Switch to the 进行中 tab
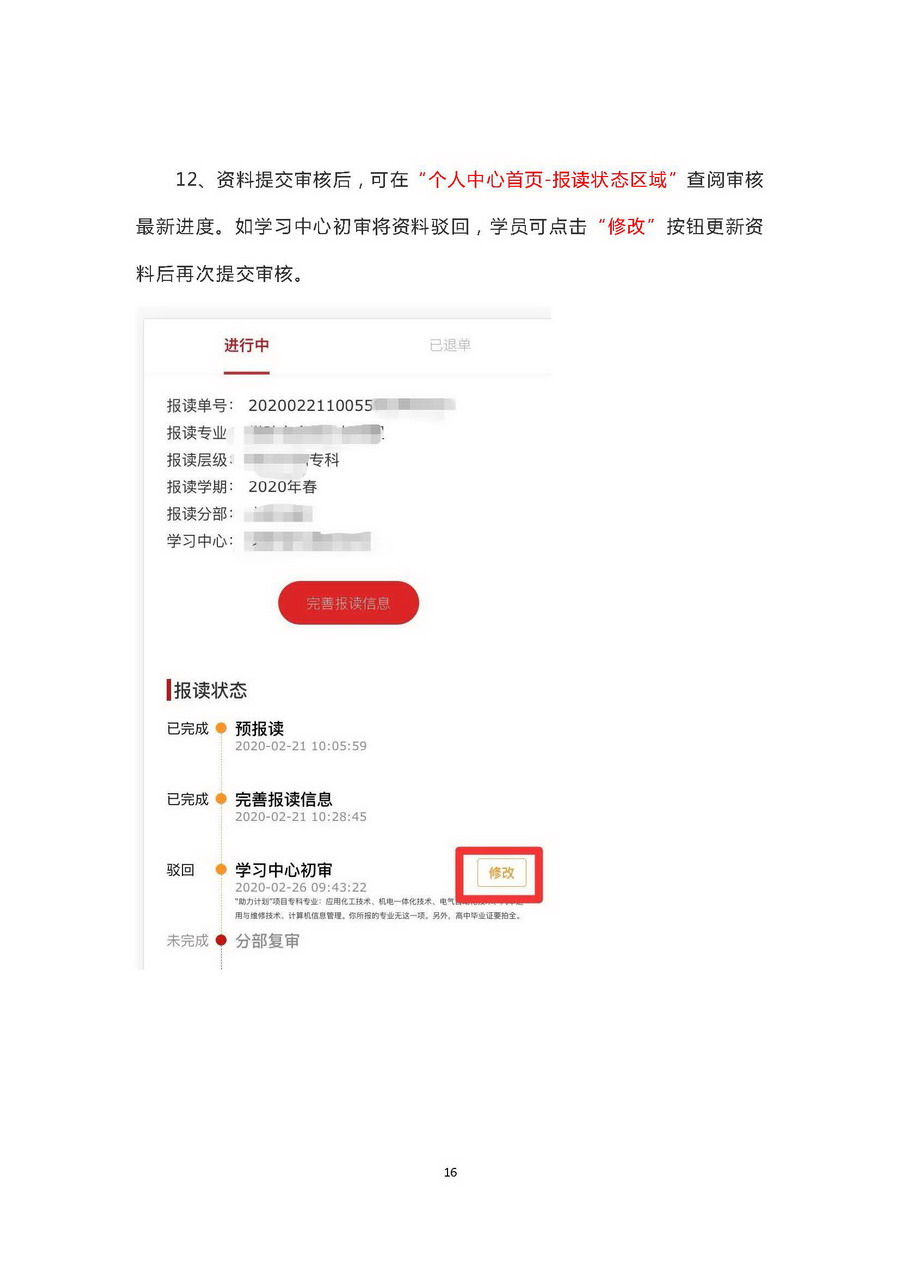 (246, 345)
